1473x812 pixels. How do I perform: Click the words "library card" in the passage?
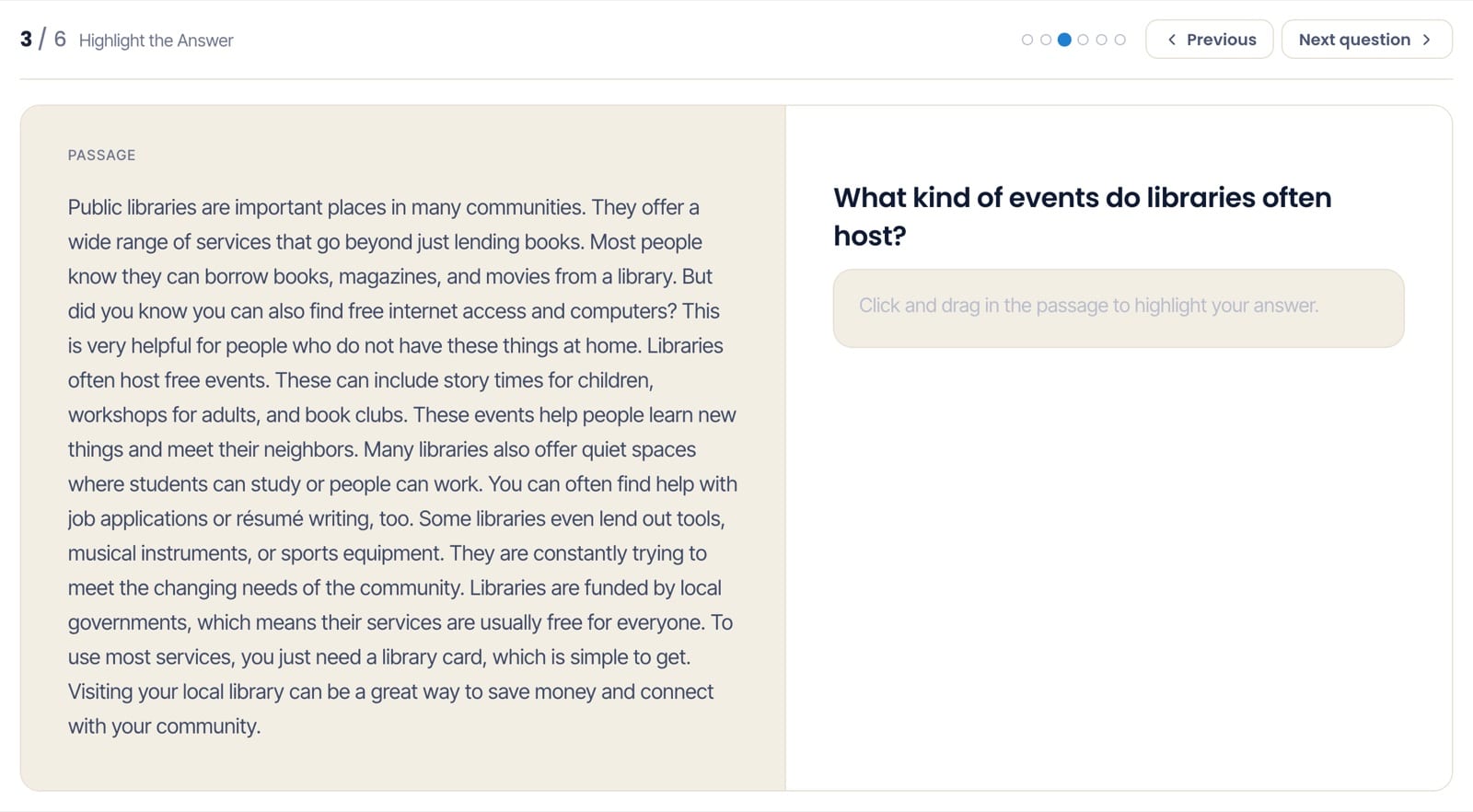click(x=433, y=657)
